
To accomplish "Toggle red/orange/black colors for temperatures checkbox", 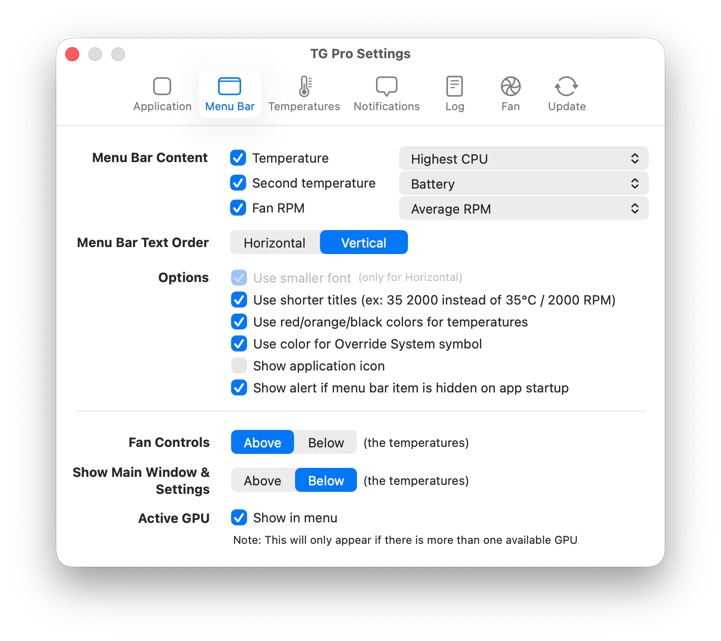I will pos(239,321).
